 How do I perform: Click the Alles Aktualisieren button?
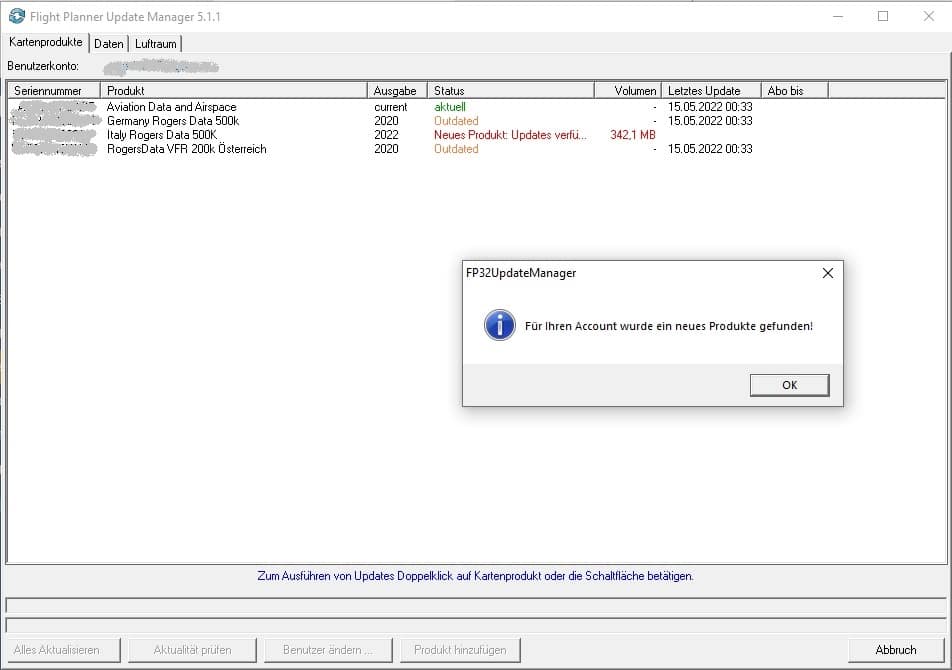(x=57, y=650)
